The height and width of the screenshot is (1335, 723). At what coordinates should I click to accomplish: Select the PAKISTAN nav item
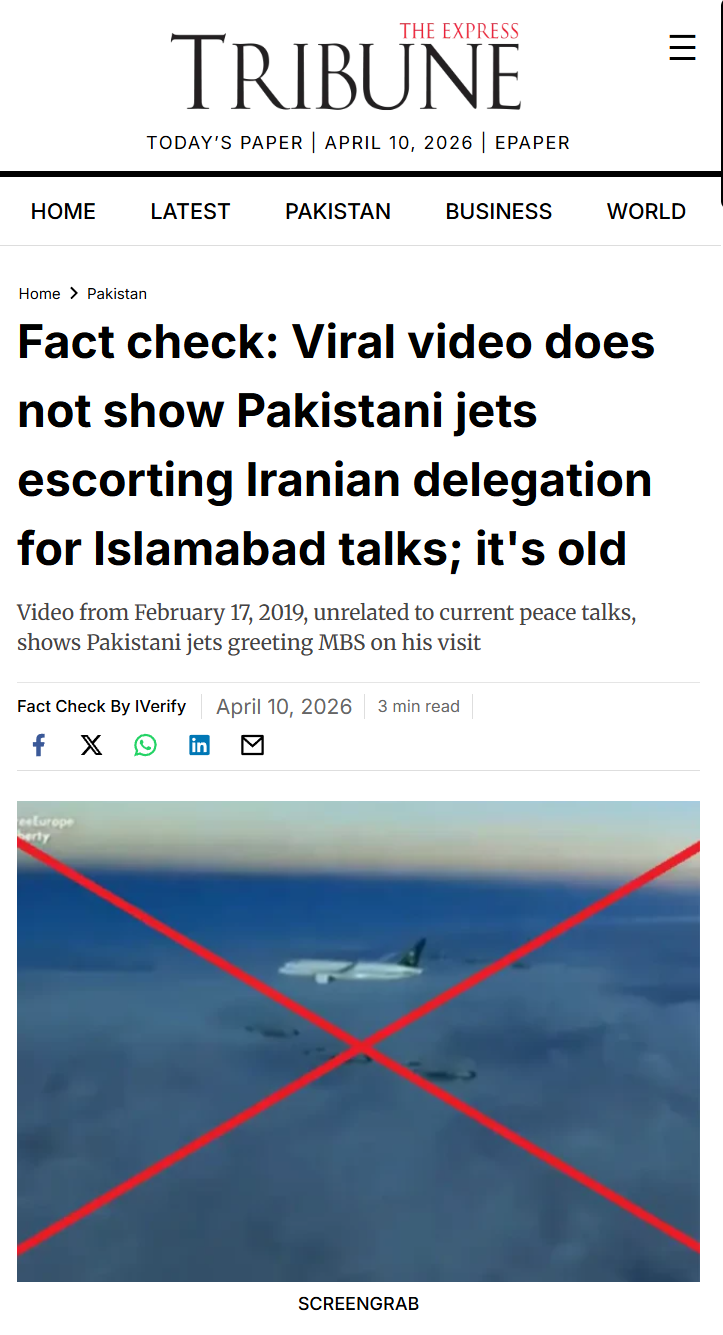(338, 211)
